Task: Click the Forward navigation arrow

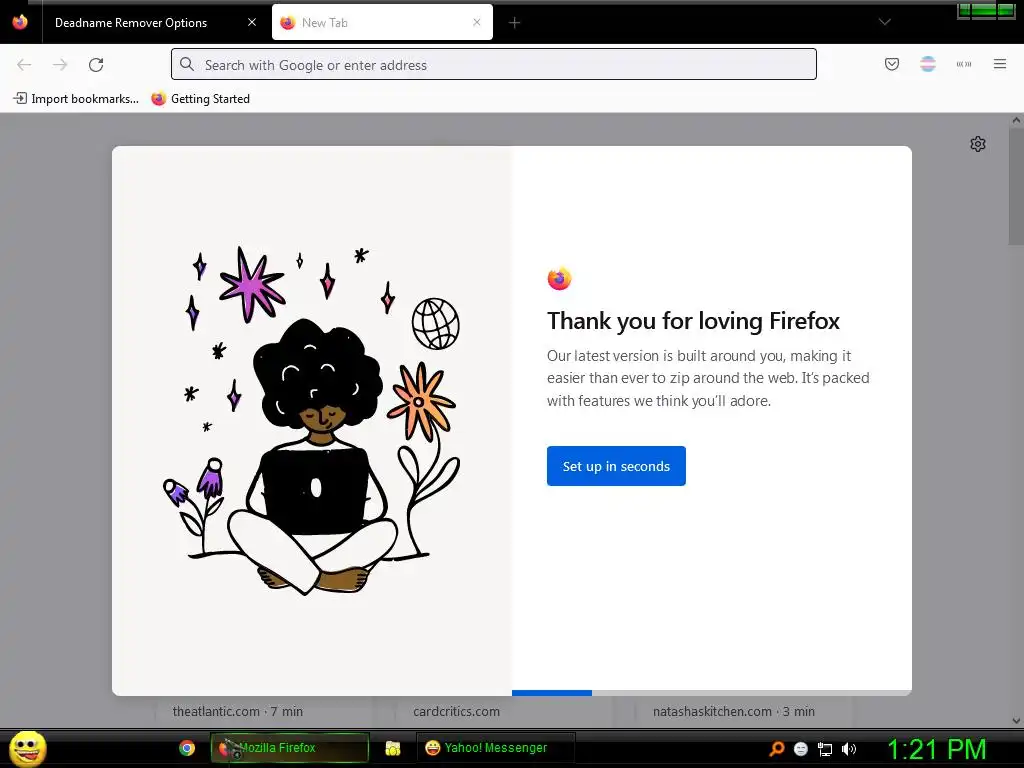Action: click(x=60, y=65)
